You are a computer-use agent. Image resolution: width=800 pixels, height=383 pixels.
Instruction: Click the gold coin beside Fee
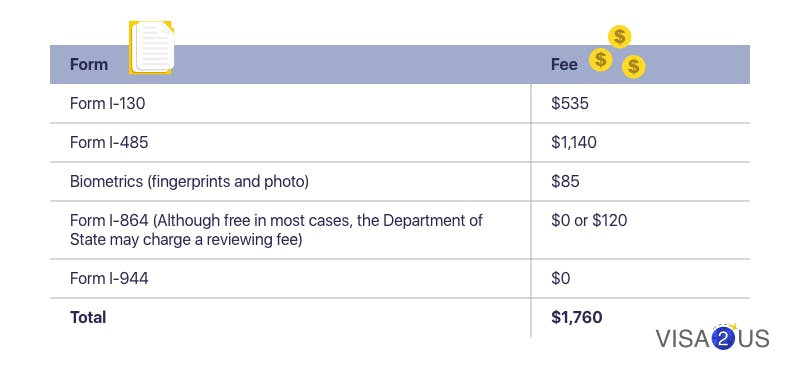point(601,60)
